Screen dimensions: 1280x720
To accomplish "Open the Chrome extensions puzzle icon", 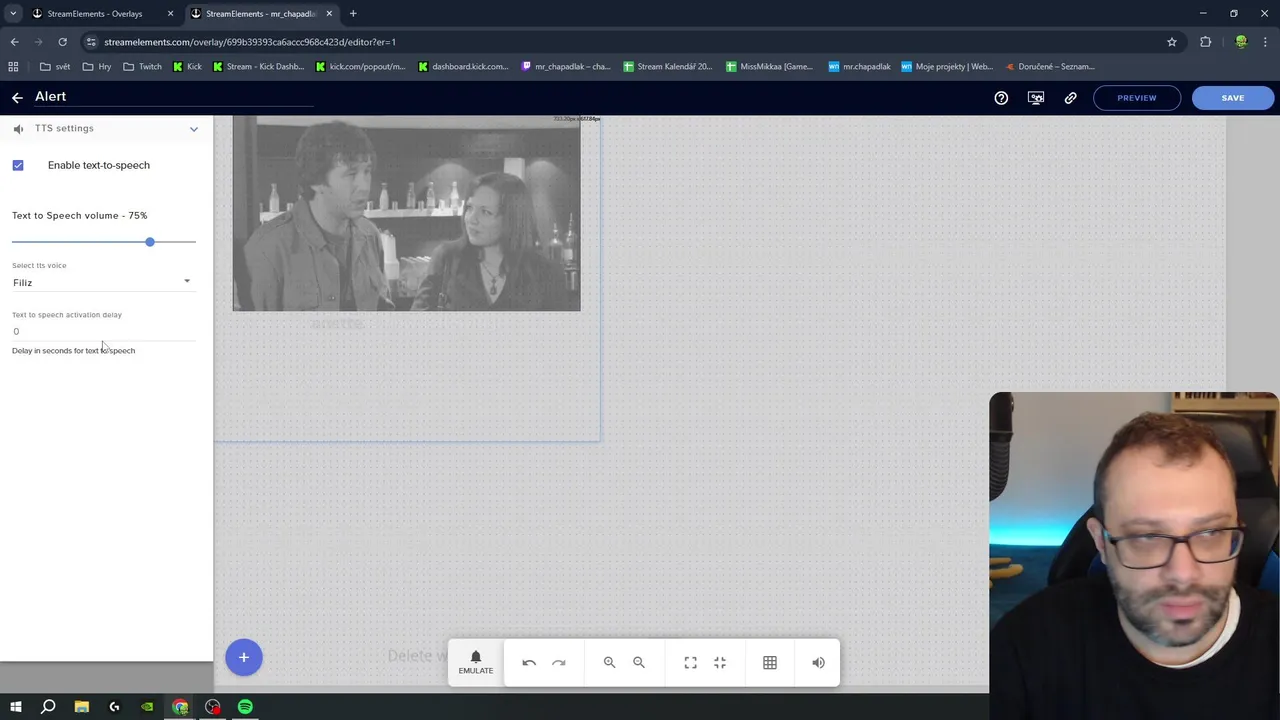I will pos(1205,42).
